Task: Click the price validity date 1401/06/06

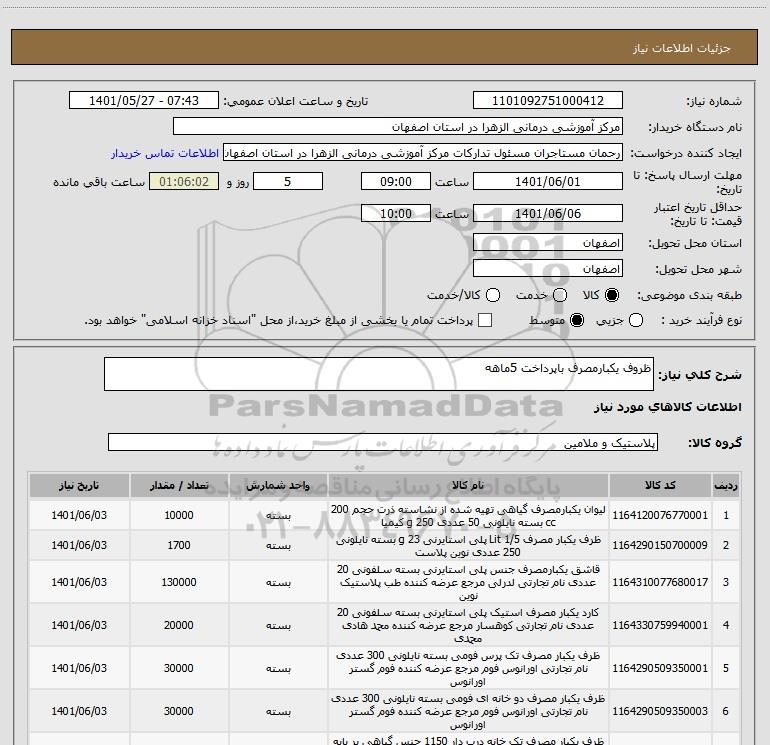Action: point(548,213)
